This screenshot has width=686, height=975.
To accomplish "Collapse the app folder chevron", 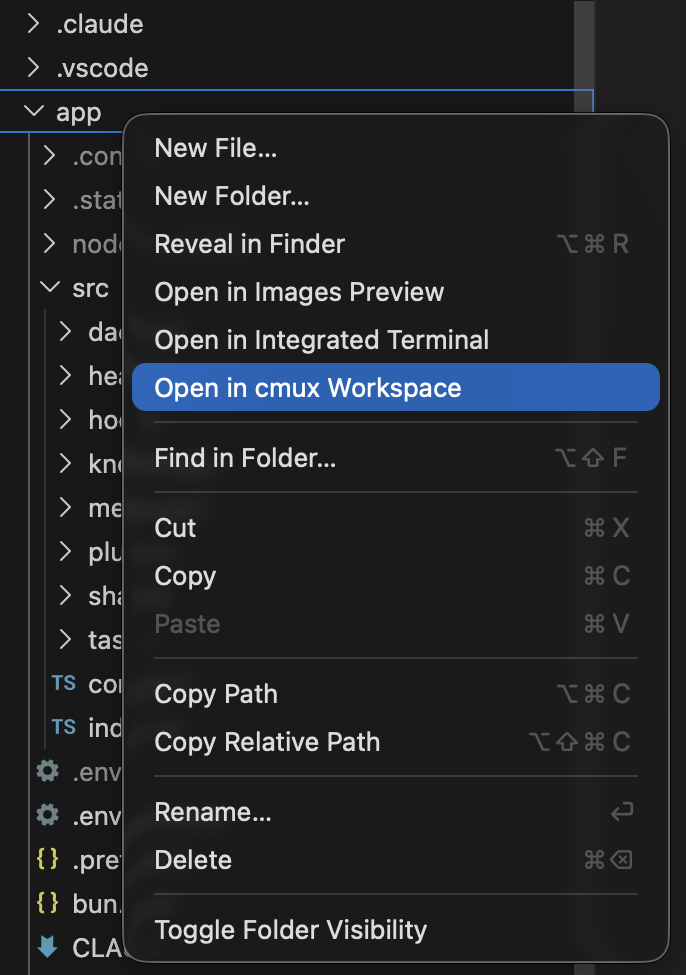I will coord(34,111).
